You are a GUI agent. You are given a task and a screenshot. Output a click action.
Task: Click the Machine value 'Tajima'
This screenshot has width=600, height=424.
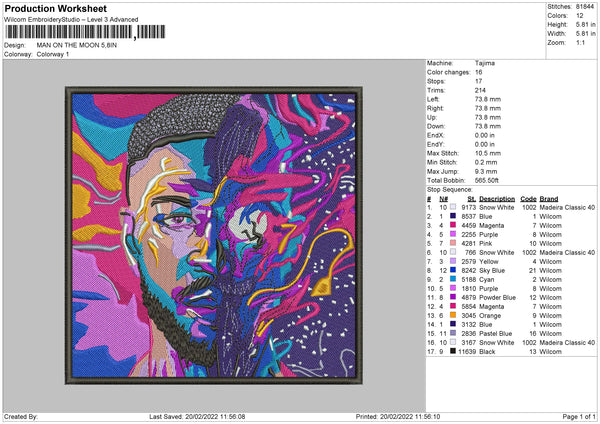[x=485, y=63]
